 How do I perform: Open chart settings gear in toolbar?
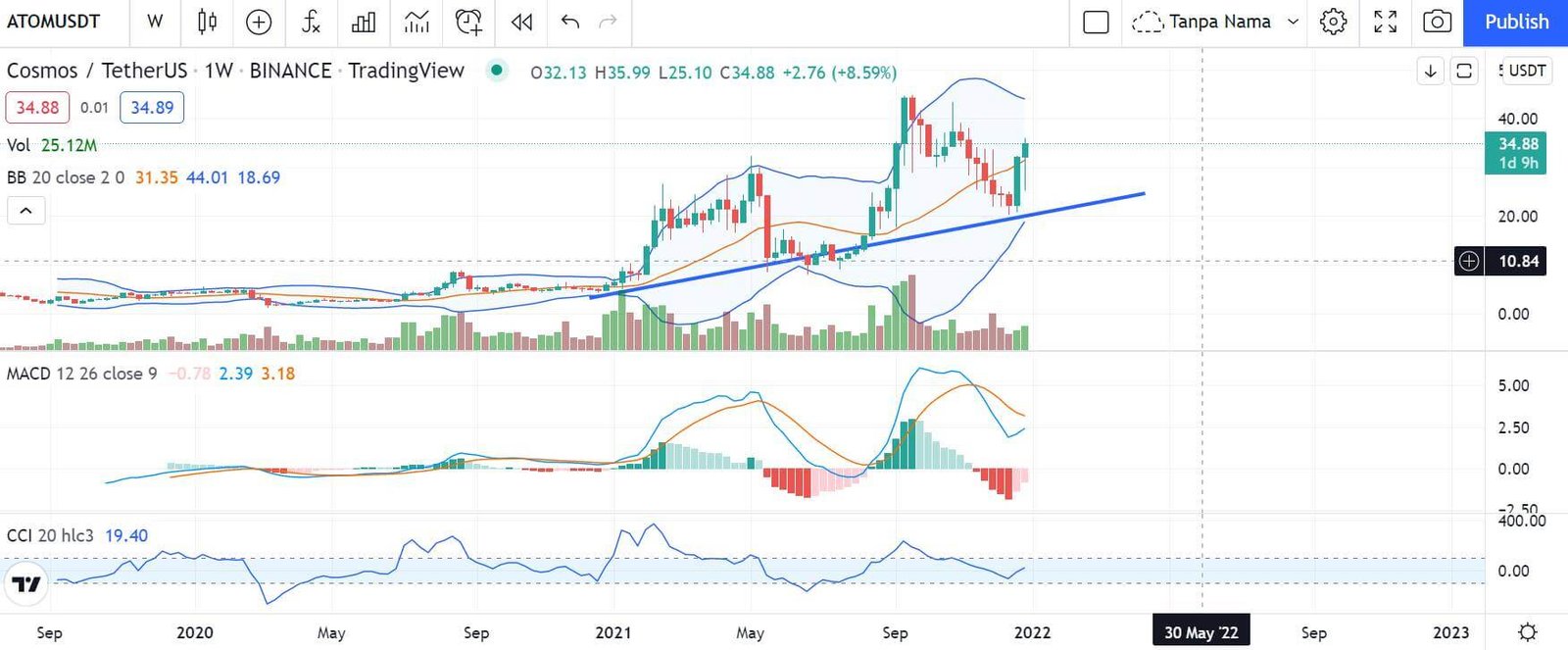click(1333, 22)
